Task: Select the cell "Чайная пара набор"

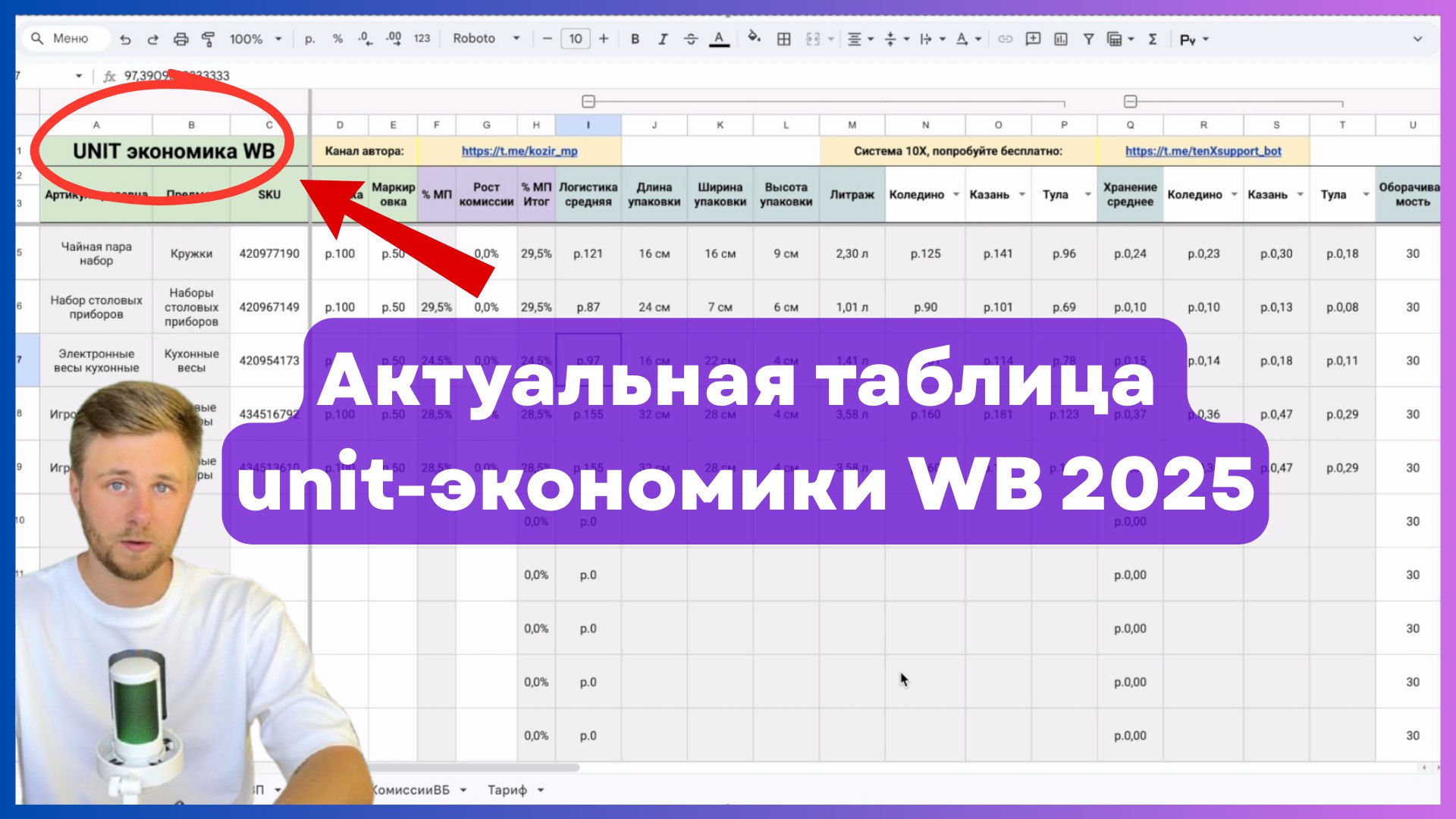Action: [x=96, y=253]
